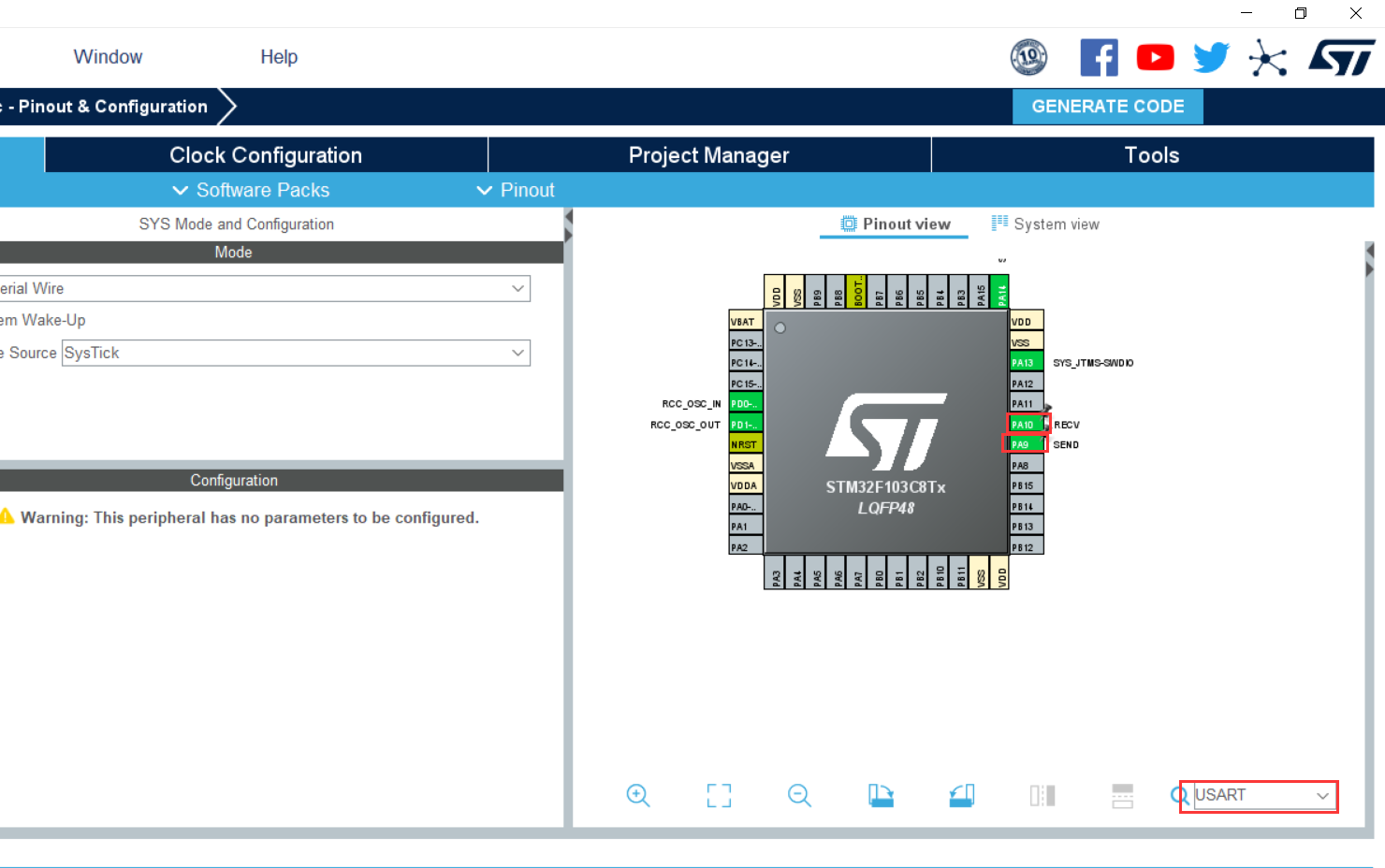Switch to the Project Manager tab

[x=709, y=155]
